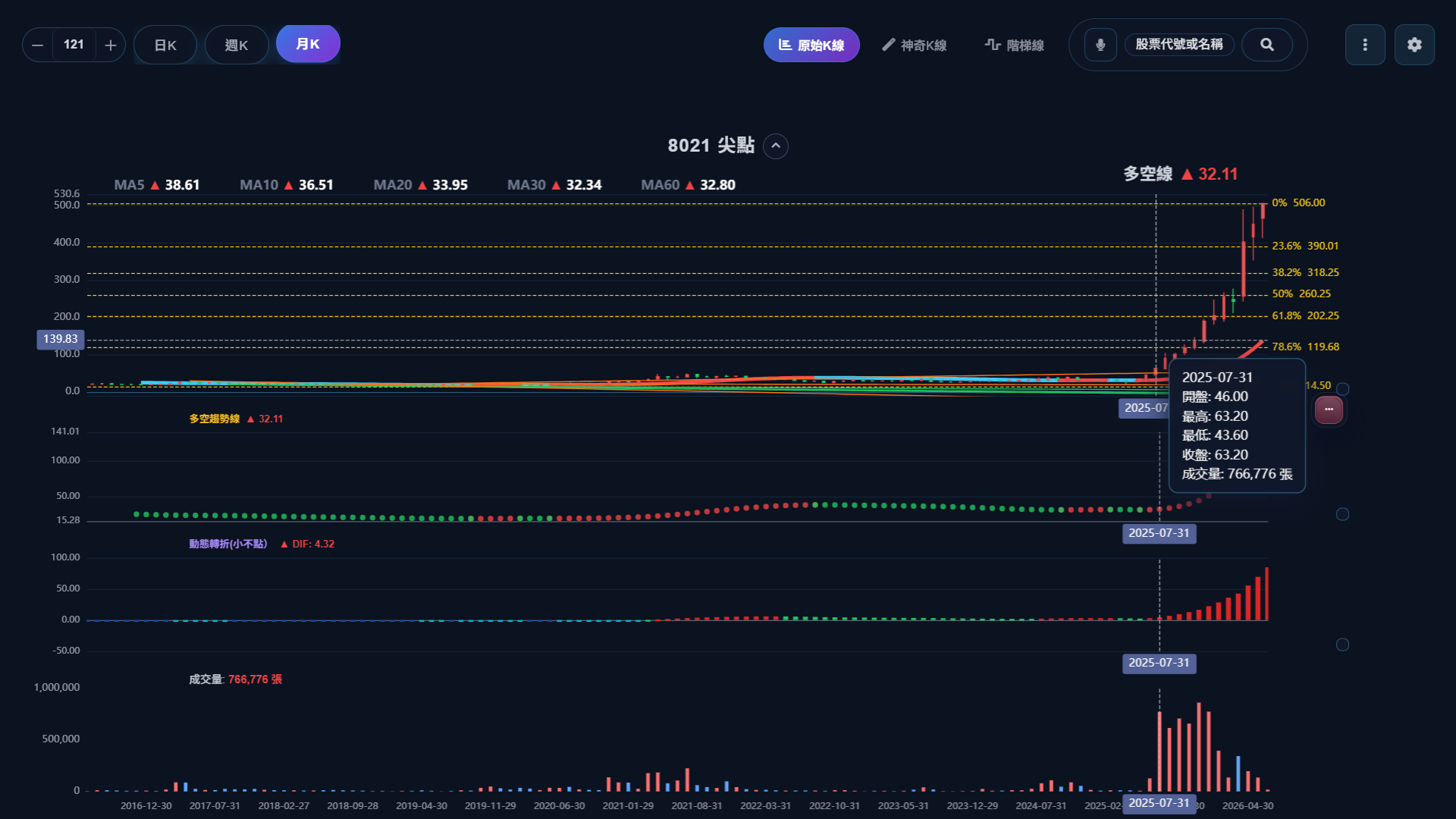
Task: Focus the 股票代號或名稱 search field
Action: pyautogui.click(x=1179, y=45)
